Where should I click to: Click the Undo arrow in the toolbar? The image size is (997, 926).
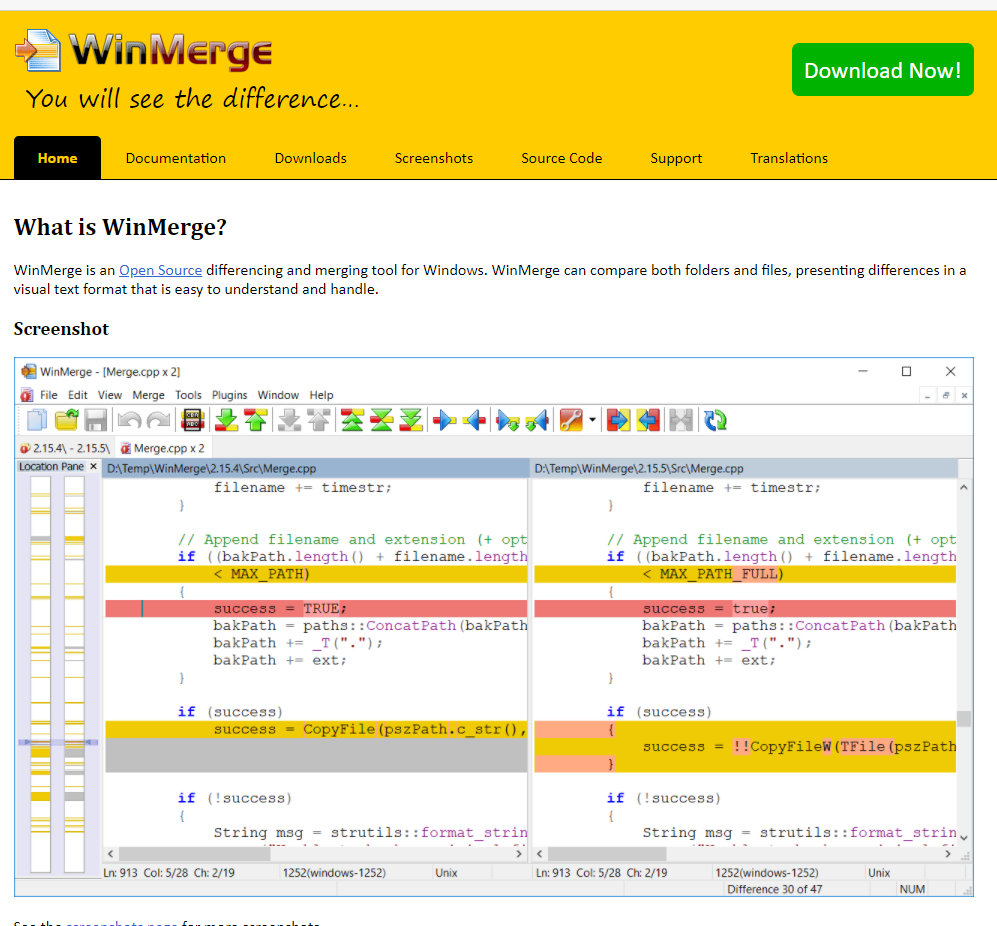point(129,420)
